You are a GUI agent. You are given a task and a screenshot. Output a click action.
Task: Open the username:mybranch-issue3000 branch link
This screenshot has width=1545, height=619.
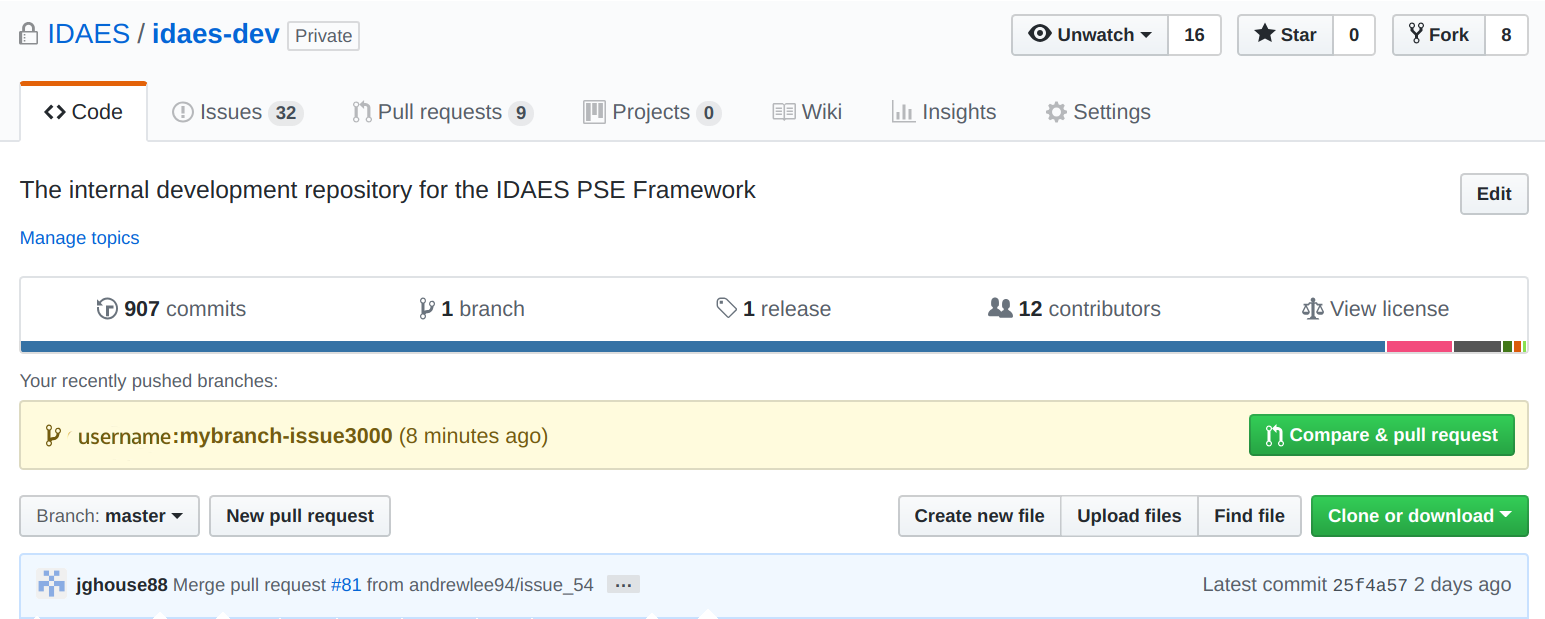(235, 436)
